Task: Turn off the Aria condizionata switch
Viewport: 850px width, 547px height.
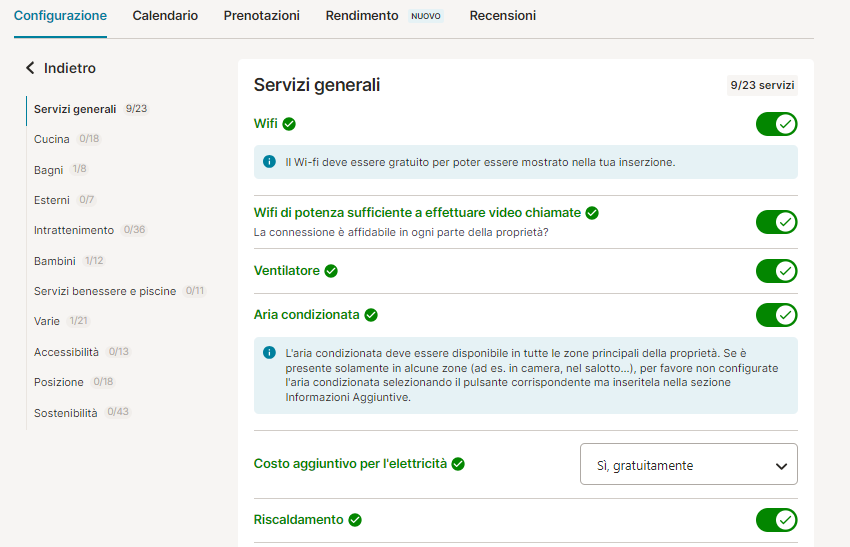Action: pos(777,315)
